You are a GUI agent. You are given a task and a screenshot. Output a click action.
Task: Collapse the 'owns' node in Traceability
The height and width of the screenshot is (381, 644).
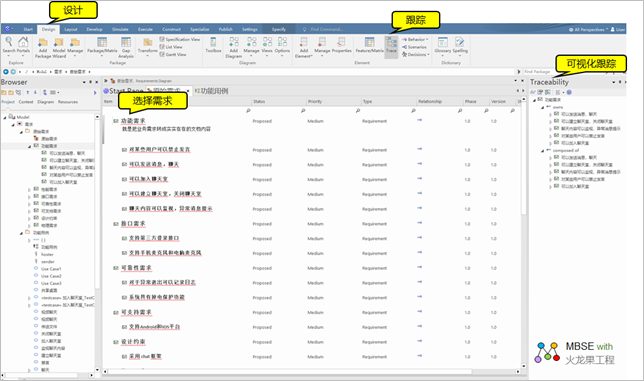(542, 107)
